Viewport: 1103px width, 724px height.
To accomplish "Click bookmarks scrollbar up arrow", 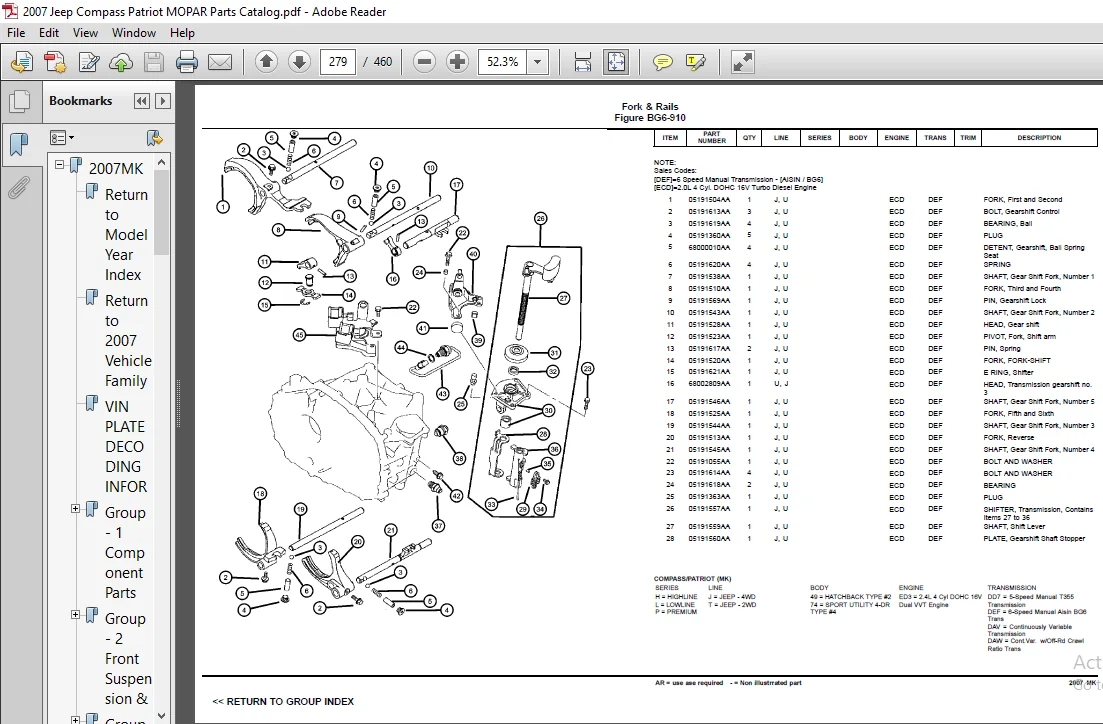I will (162, 163).
